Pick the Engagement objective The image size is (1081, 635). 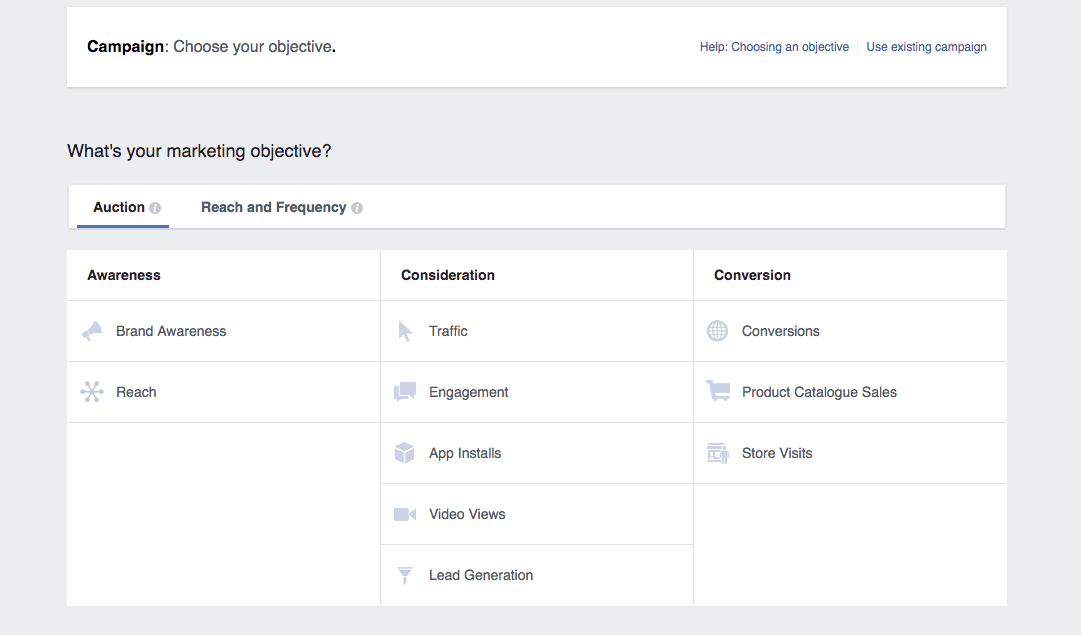coord(537,392)
